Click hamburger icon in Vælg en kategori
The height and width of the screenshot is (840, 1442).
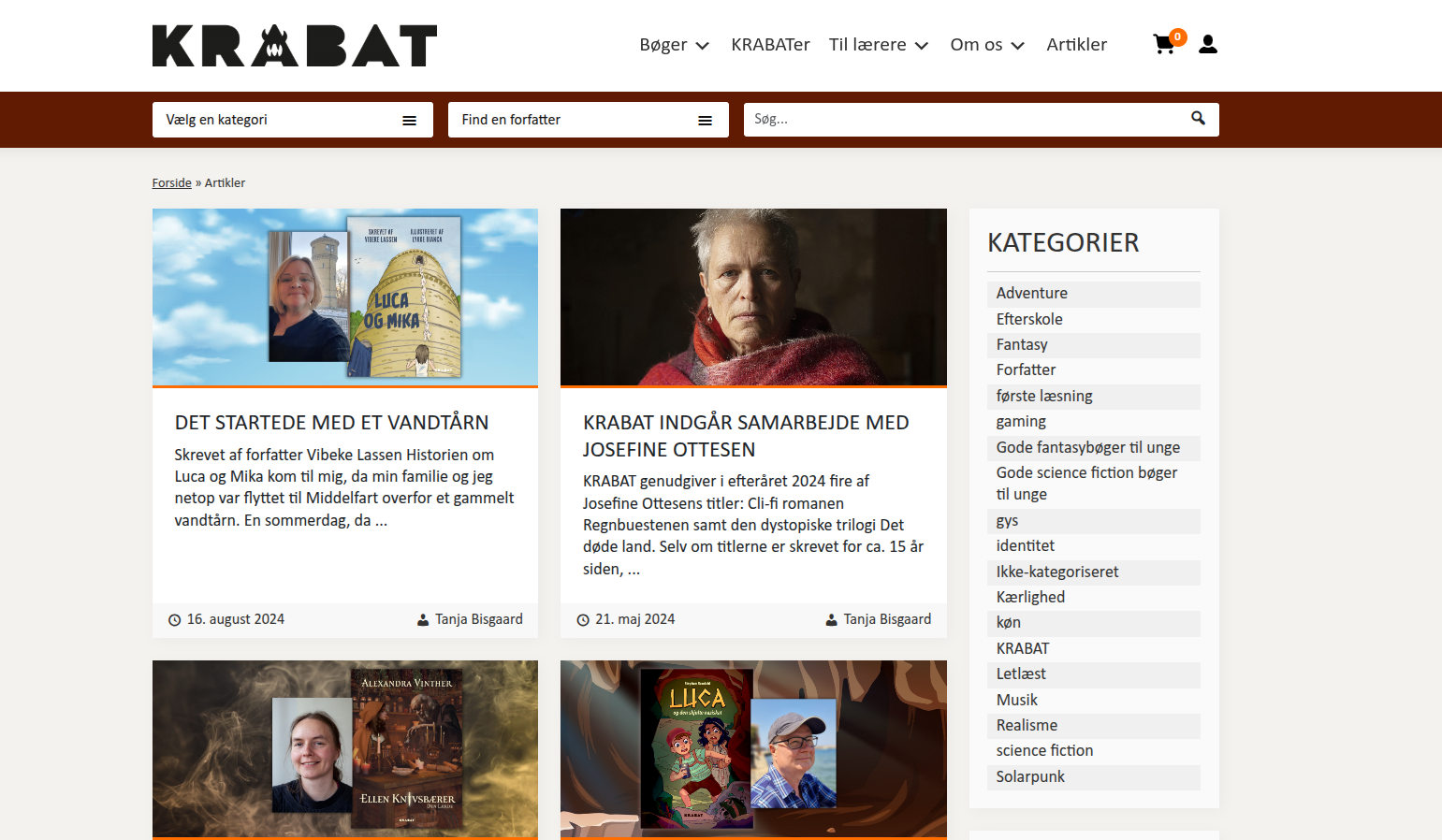409,121
